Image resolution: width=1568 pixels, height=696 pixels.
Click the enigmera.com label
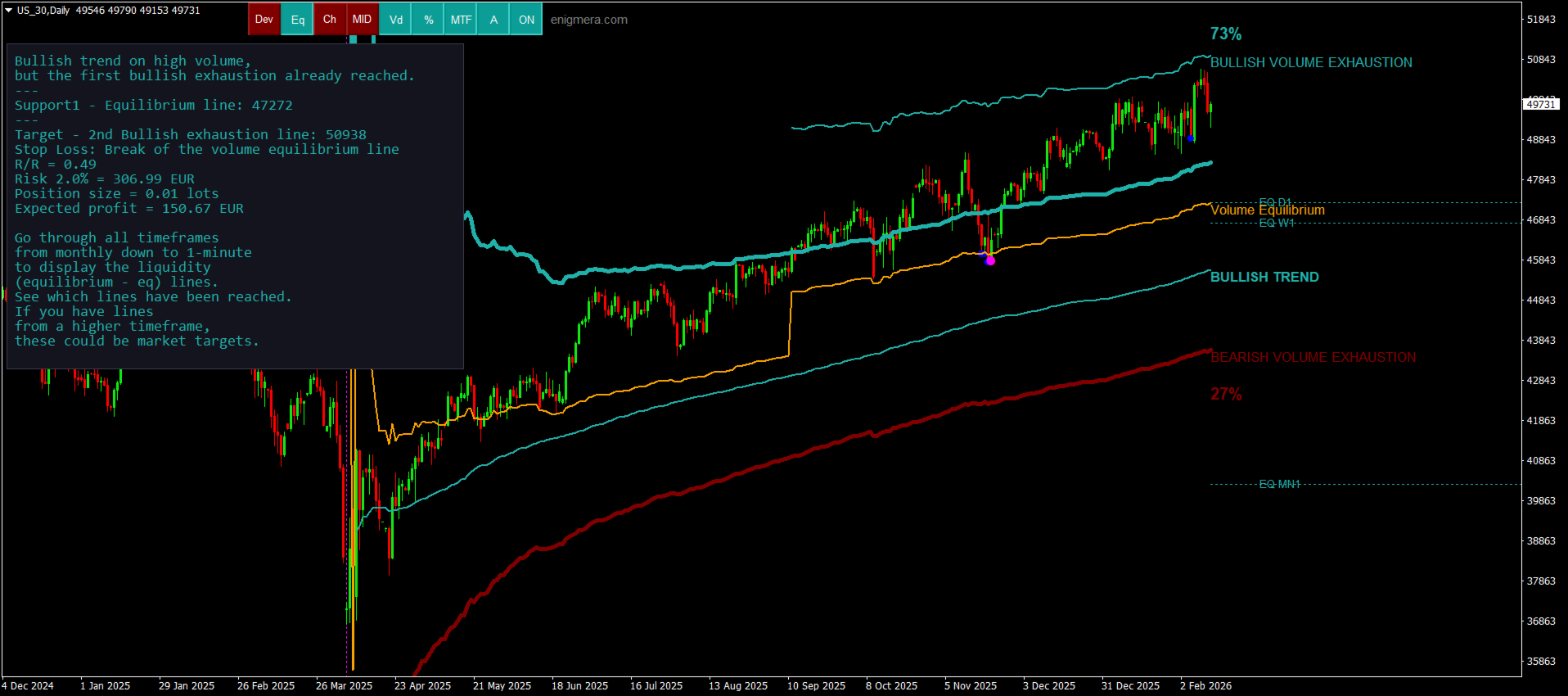tap(589, 20)
